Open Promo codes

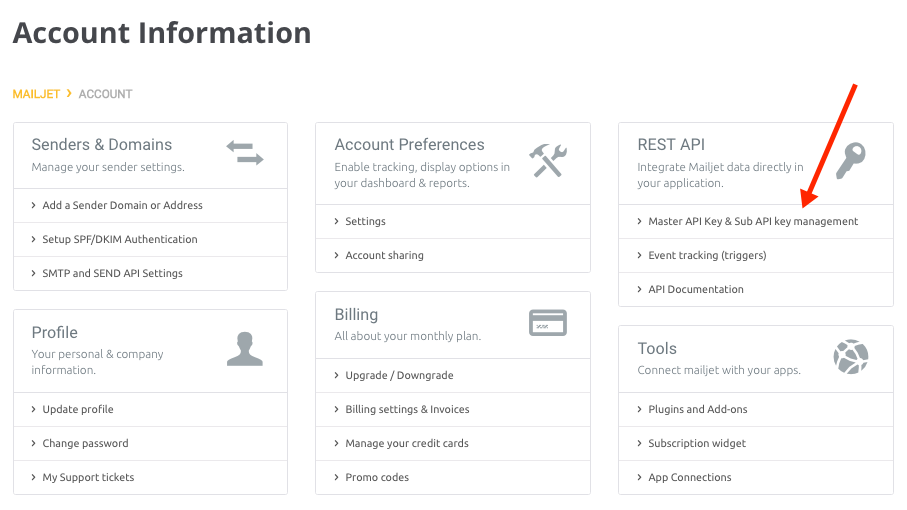coord(377,478)
